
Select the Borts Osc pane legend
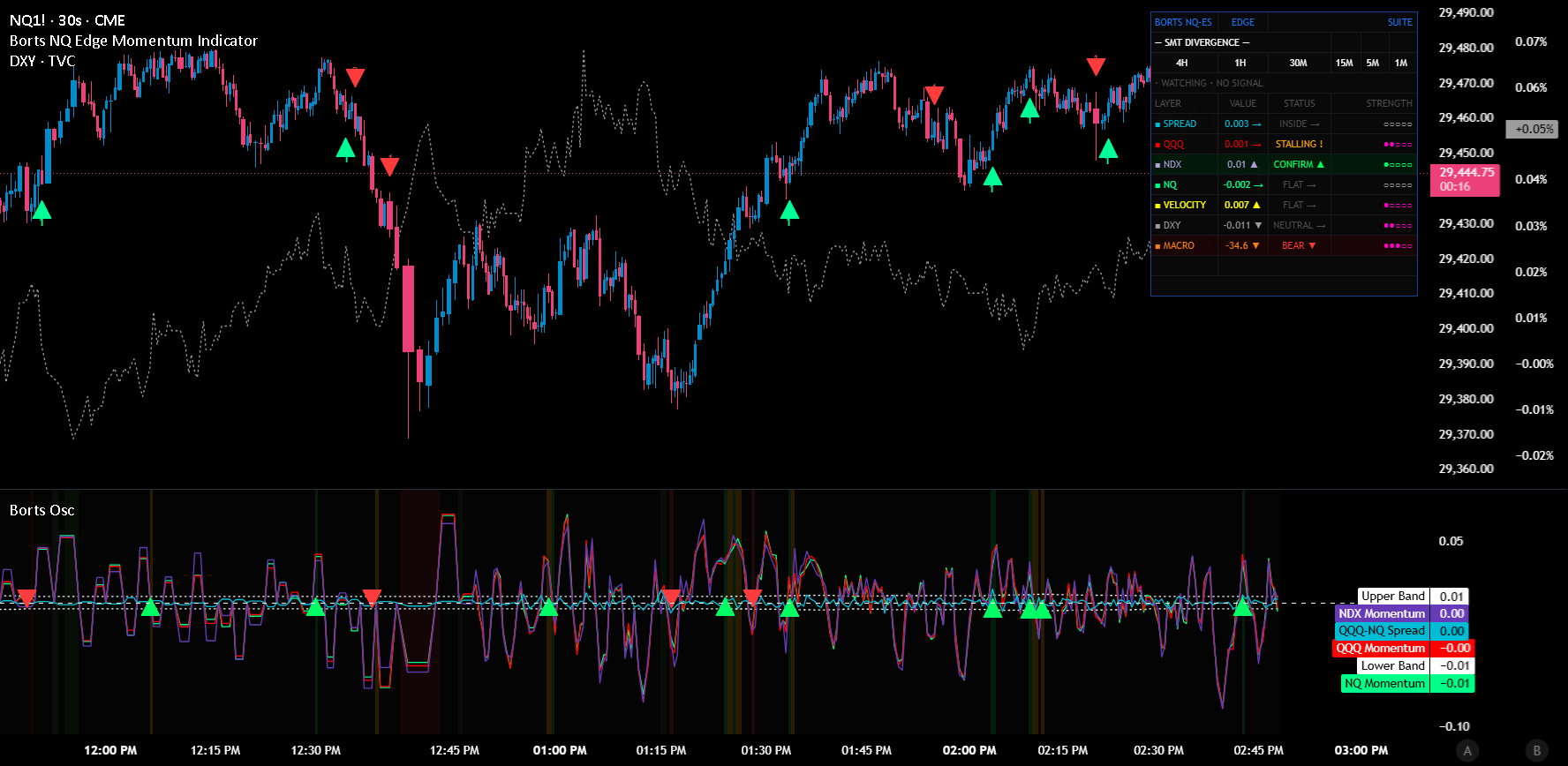pyautogui.click(x=41, y=510)
